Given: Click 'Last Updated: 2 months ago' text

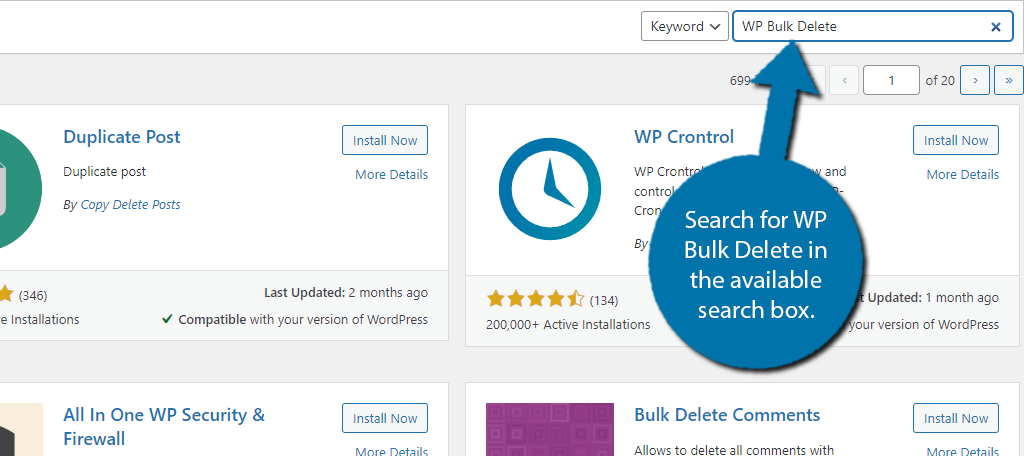Looking at the screenshot, I should [x=345, y=293].
